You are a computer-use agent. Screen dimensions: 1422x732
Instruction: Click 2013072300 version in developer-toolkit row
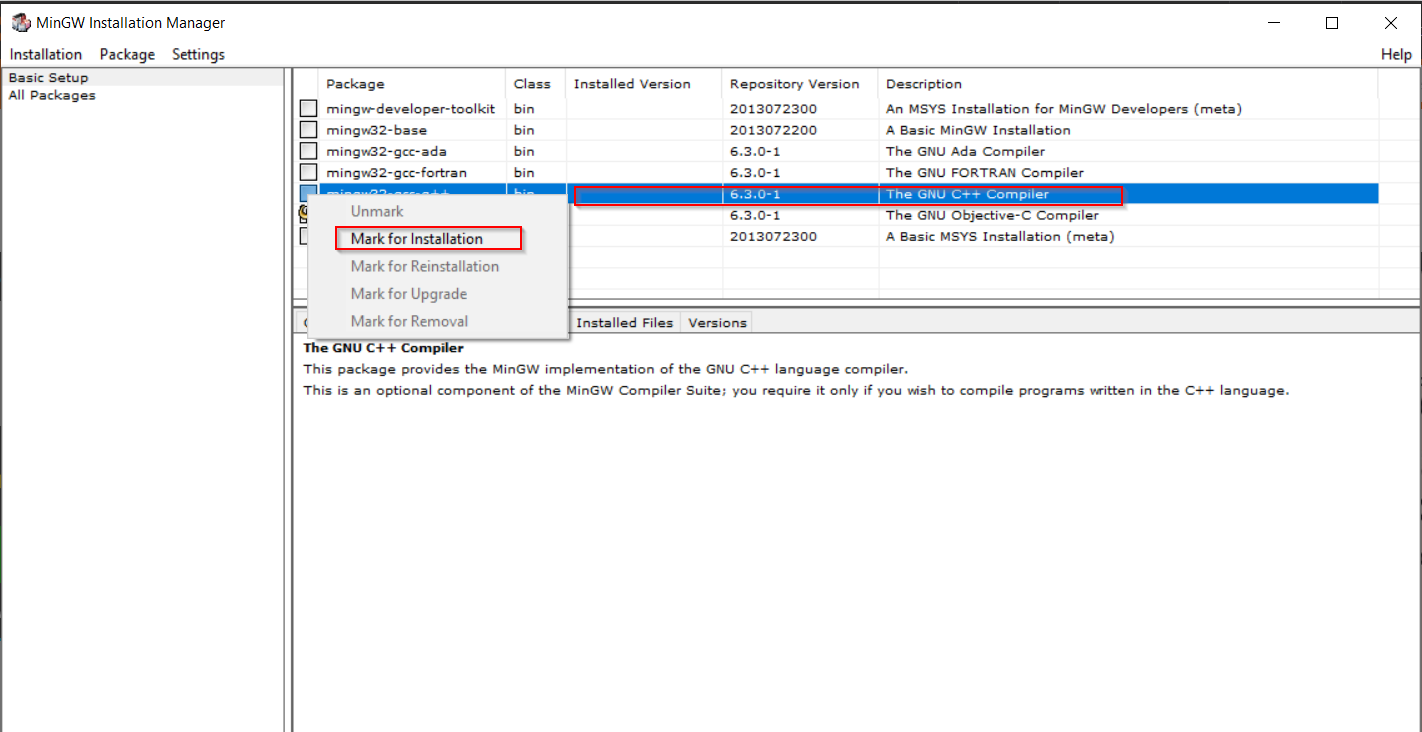pos(773,109)
